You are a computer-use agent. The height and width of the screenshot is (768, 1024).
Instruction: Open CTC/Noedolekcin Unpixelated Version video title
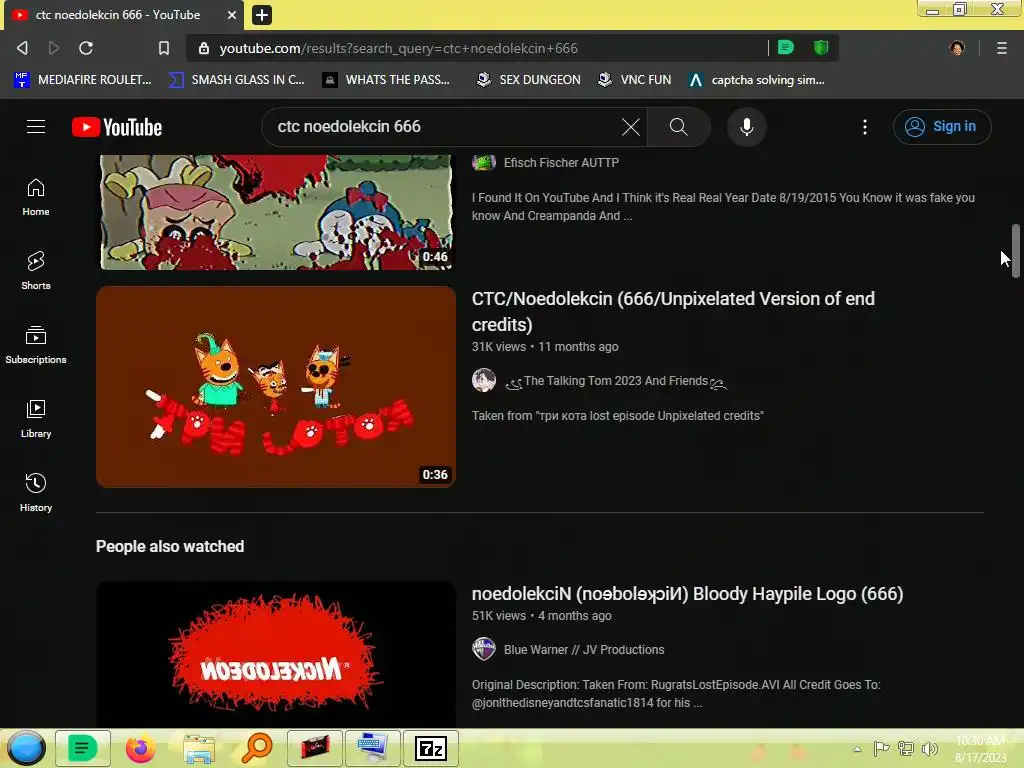tap(673, 312)
